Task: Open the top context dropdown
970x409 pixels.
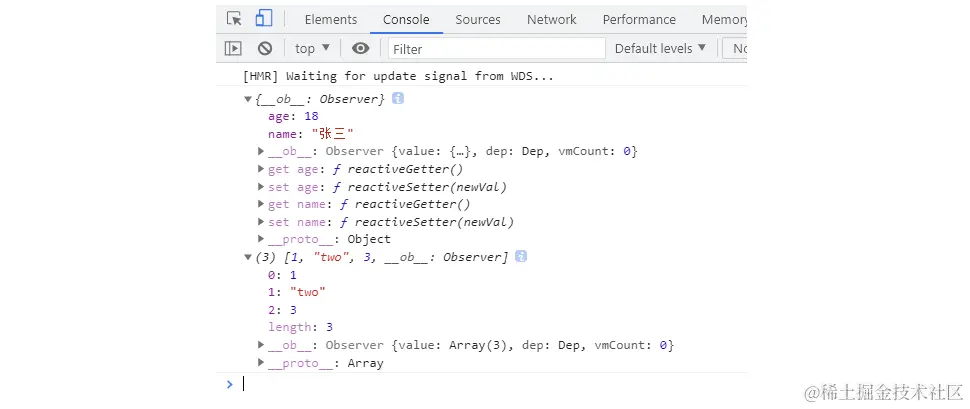Action: [x=312, y=48]
